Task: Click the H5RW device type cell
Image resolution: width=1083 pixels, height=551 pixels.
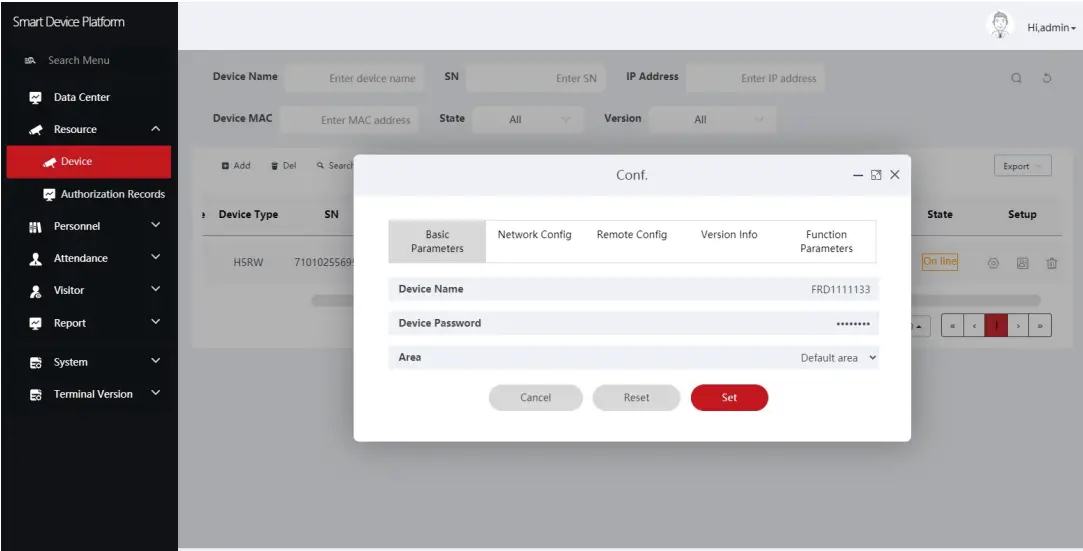Action: tap(248, 263)
